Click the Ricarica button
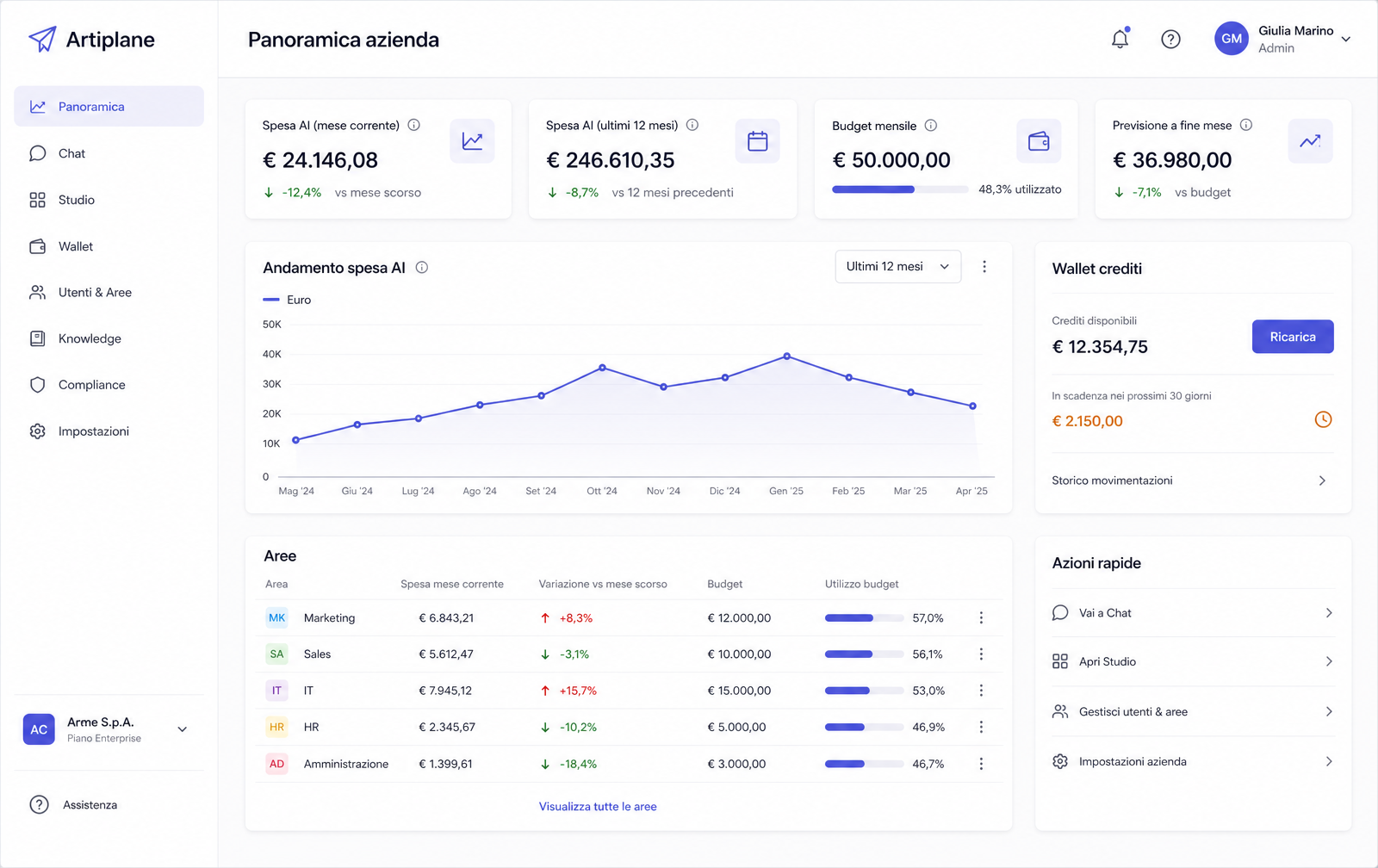1378x868 pixels. 1293,337
